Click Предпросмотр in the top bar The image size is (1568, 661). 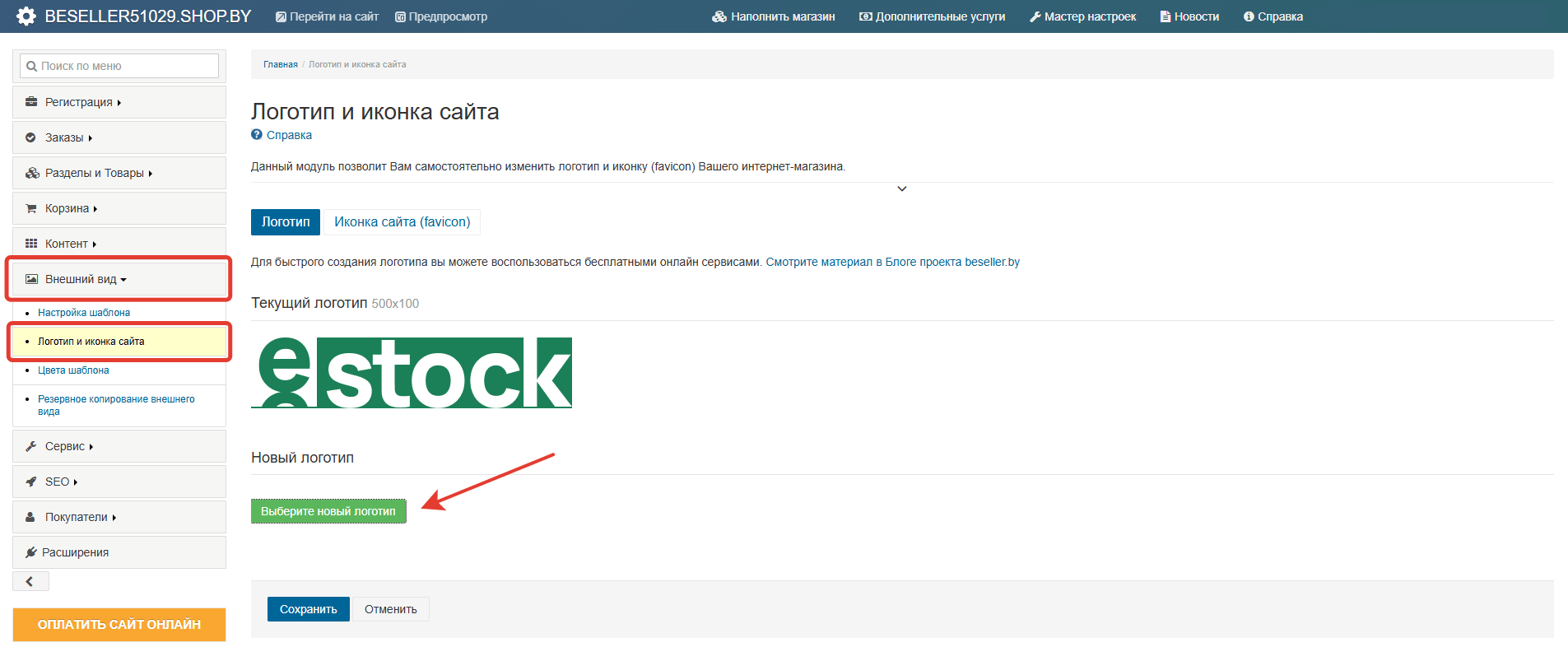tap(441, 16)
